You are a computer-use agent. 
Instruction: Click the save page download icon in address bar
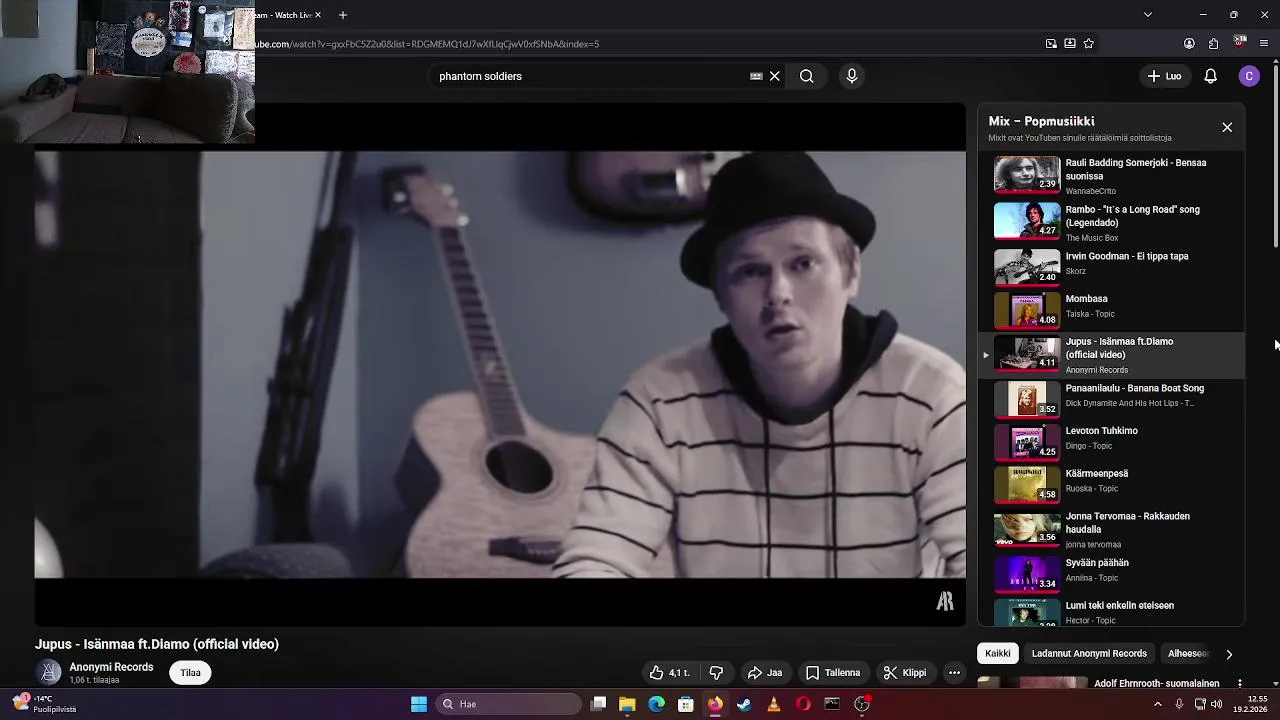(1070, 44)
